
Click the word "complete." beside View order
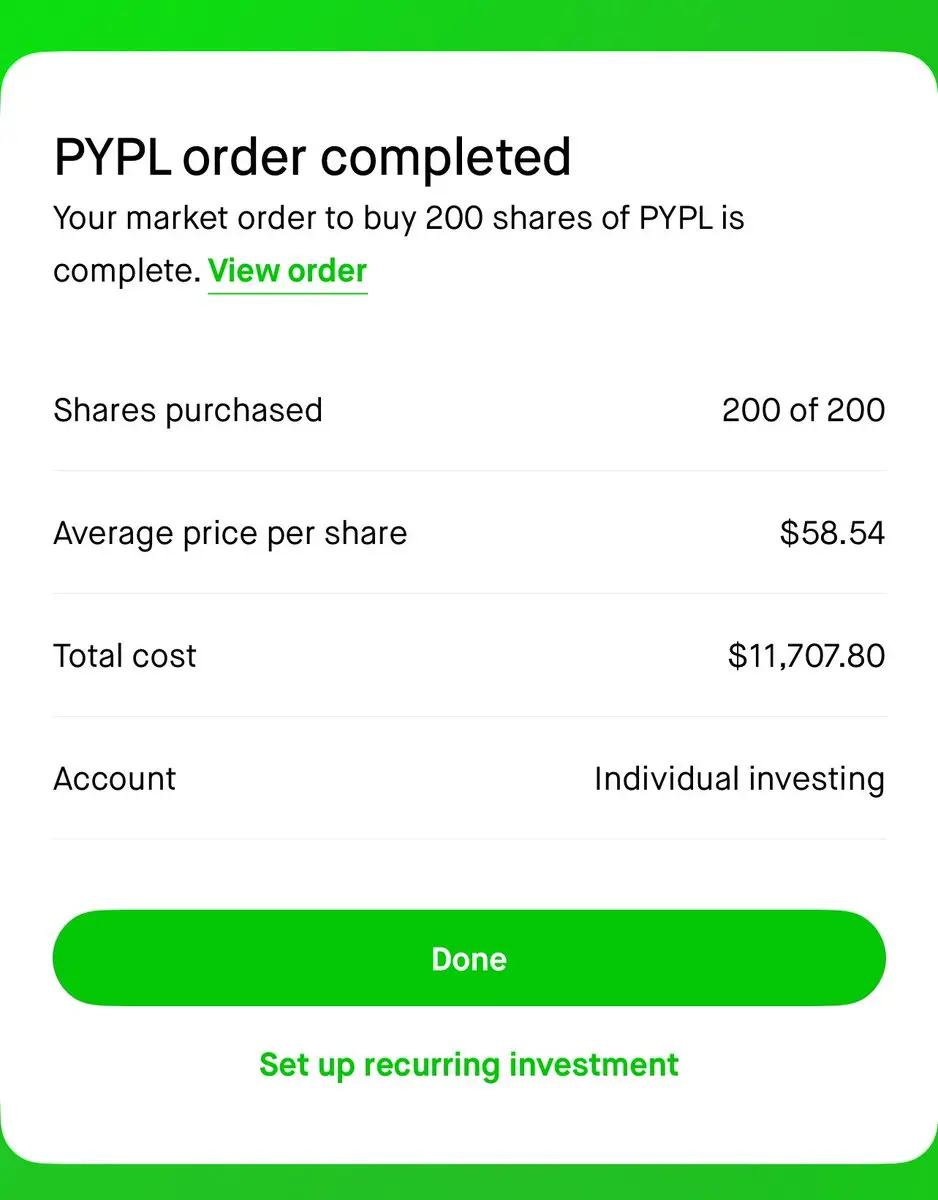pyautogui.click(x=127, y=271)
